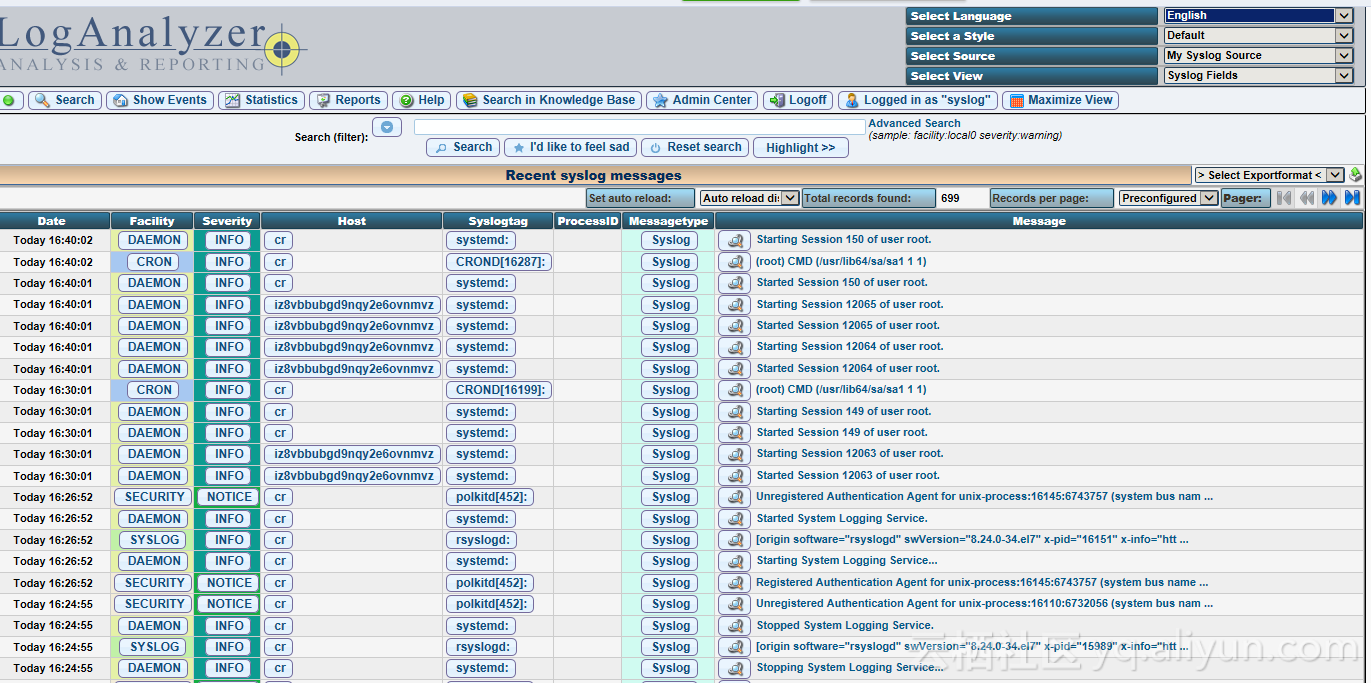The width and height of the screenshot is (1371, 683).
Task: Open the Statistics menu item
Action: (261, 100)
